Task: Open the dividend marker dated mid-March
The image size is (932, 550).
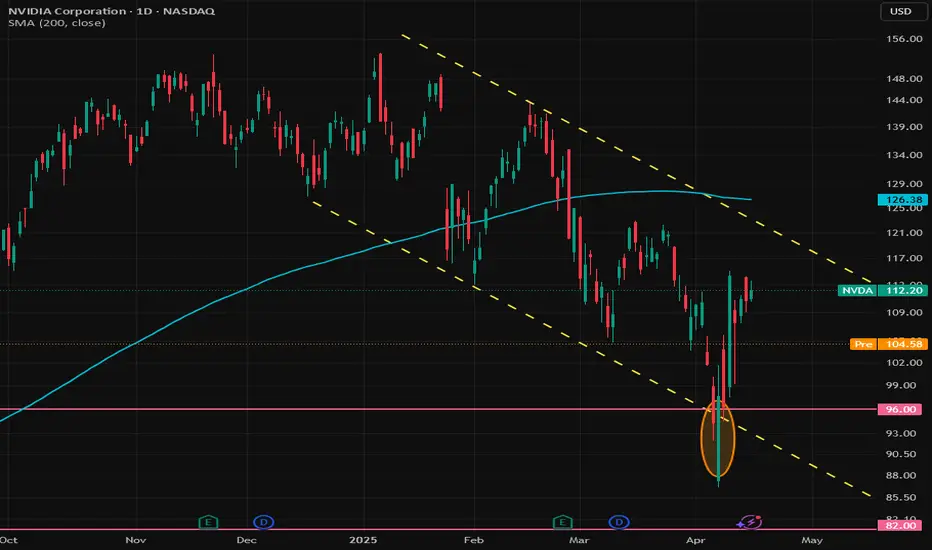Action: (619, 522)
